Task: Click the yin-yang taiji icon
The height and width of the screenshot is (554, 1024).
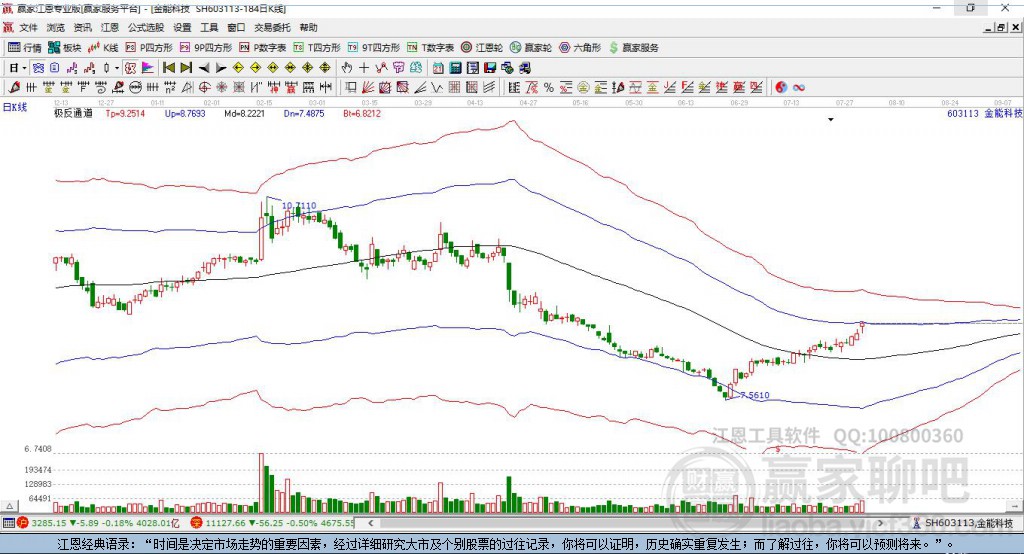Action: click(x=781, y=88)
